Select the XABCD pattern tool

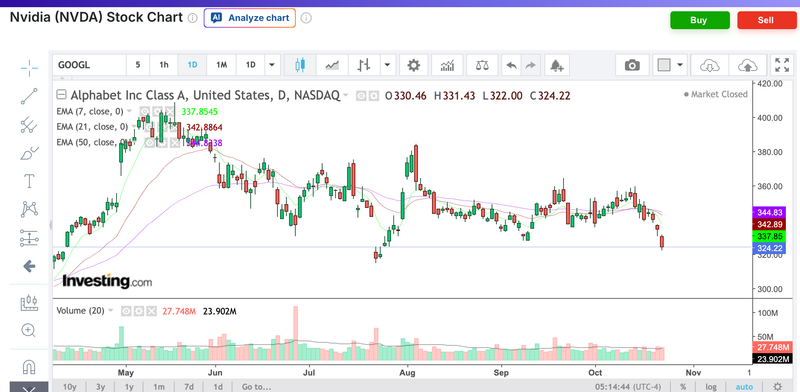click(x=29, y=209)
